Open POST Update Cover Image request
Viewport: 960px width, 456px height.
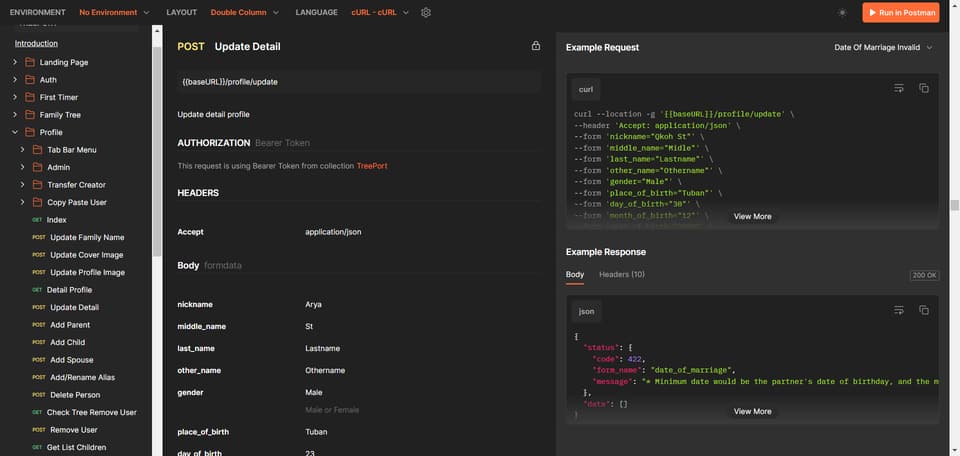click(86, 255)
